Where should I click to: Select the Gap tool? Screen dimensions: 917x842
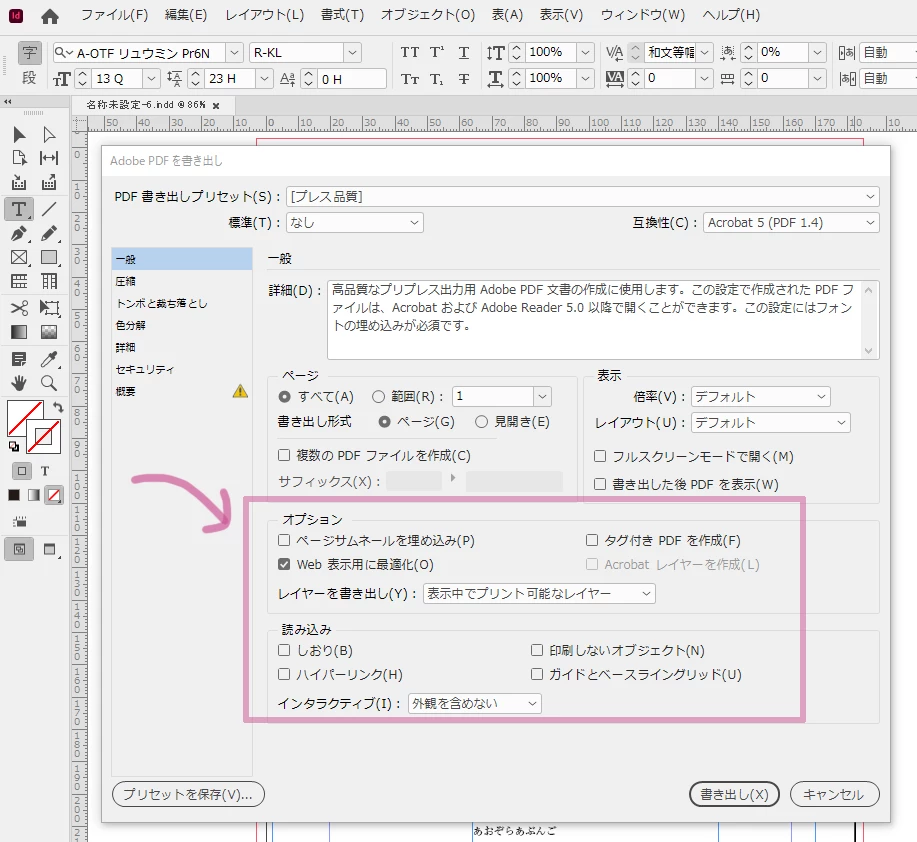49,158
